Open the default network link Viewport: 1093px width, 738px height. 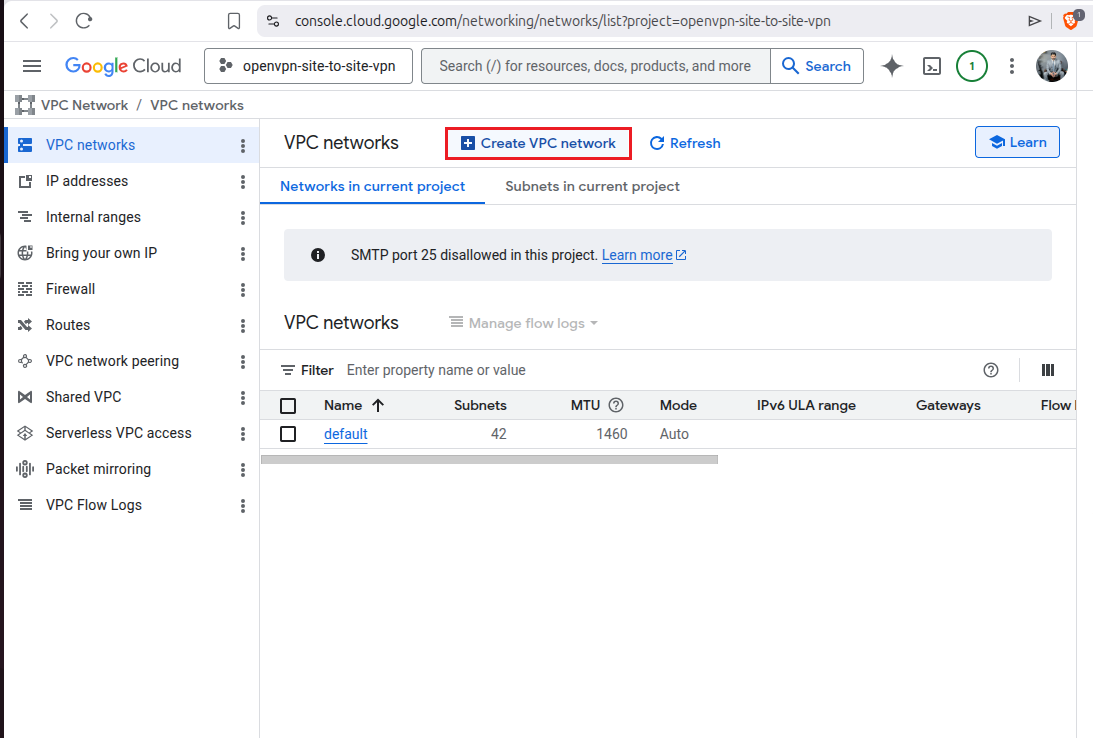click(x=346, y=434)
